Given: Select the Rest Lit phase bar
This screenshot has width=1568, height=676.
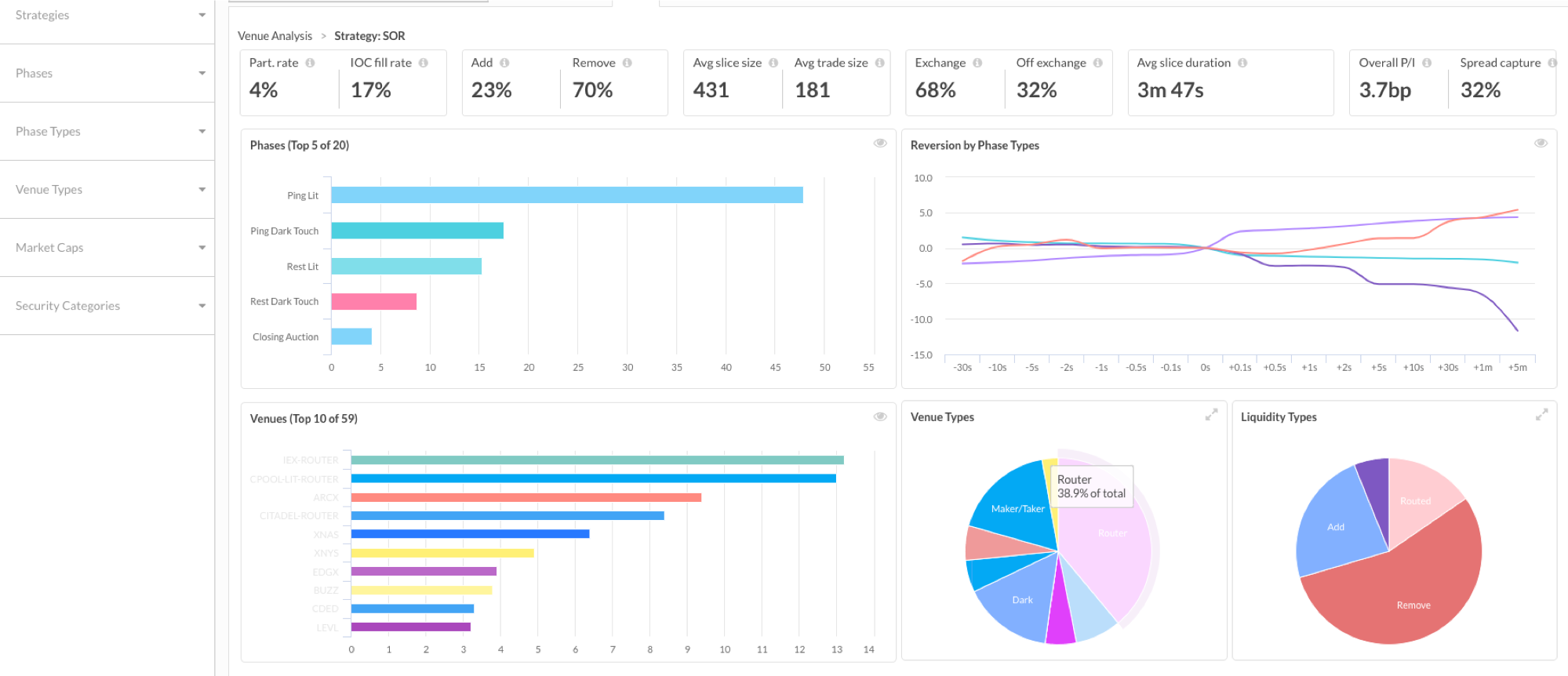Looking at the screenshot, I should tap(406, 266).
